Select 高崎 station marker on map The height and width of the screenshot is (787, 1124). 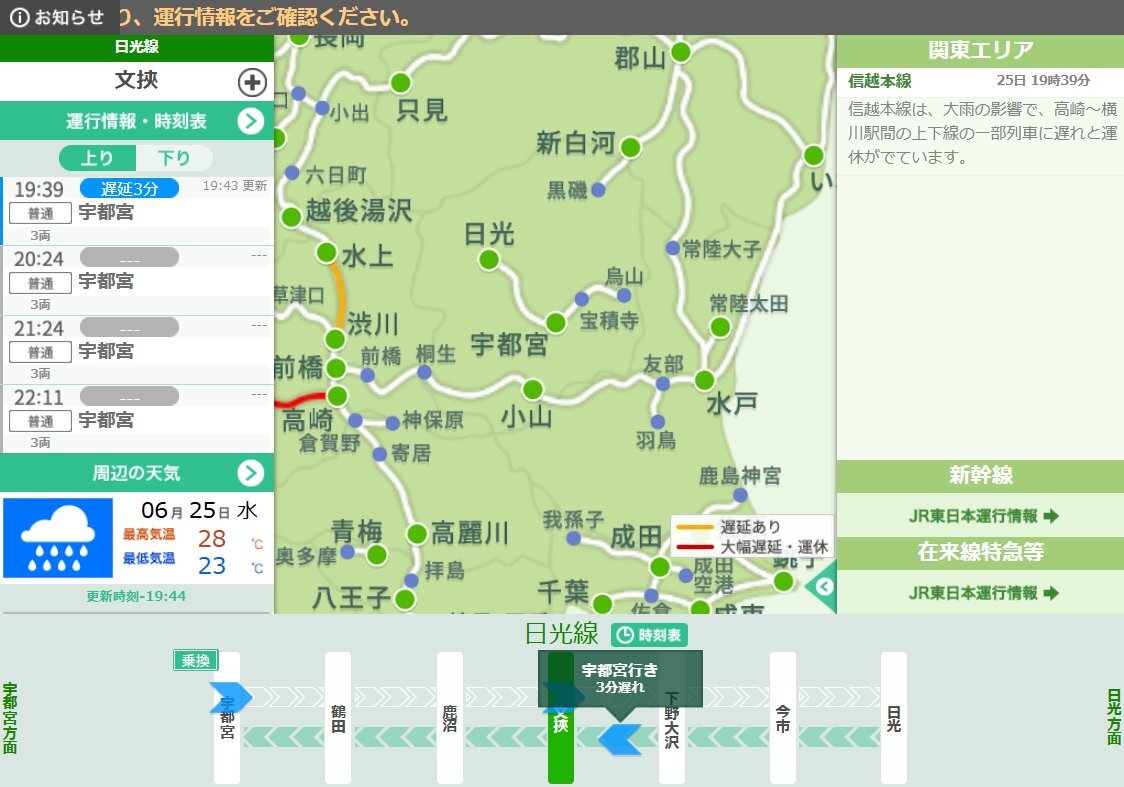[x=337, y=396]
